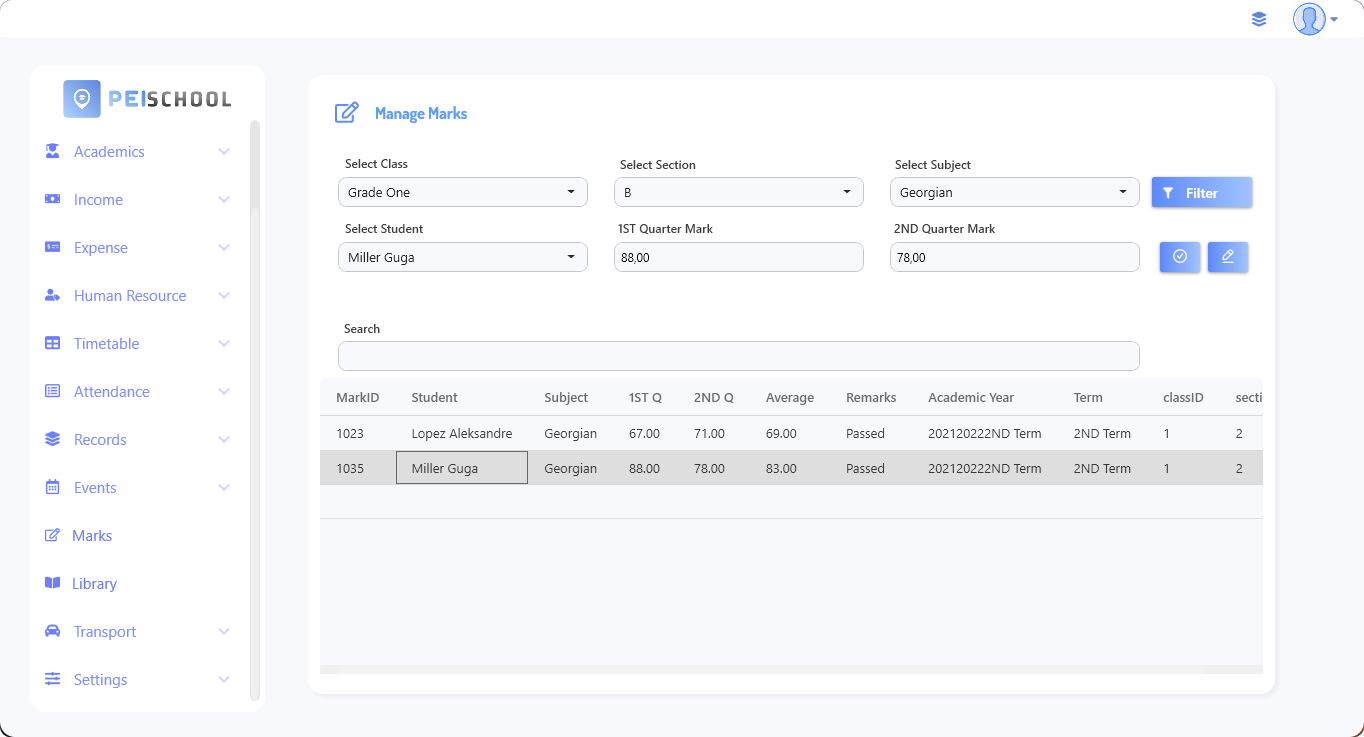
Task: Click the save checkmark icon button
Action: (1180, 257)
